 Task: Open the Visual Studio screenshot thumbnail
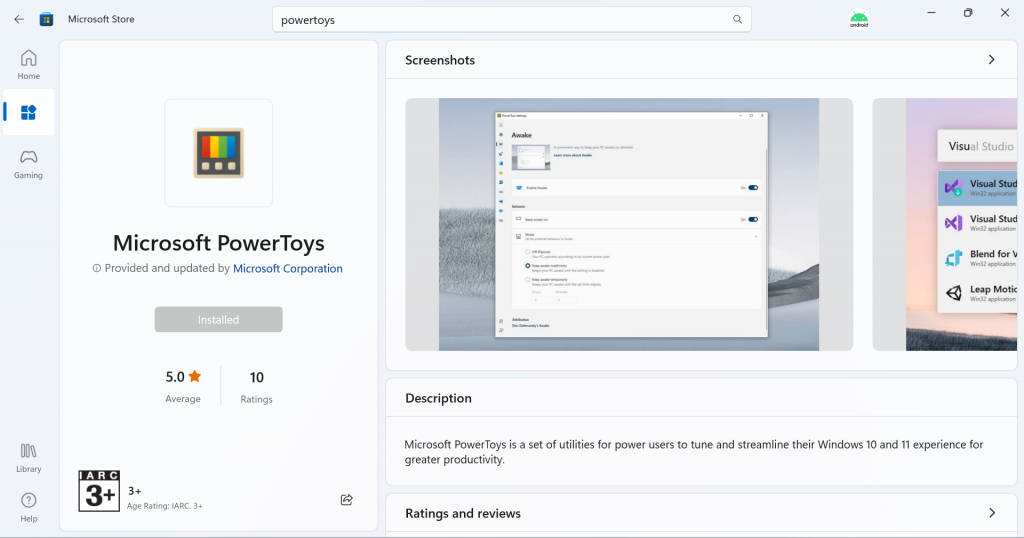(945, 225)
